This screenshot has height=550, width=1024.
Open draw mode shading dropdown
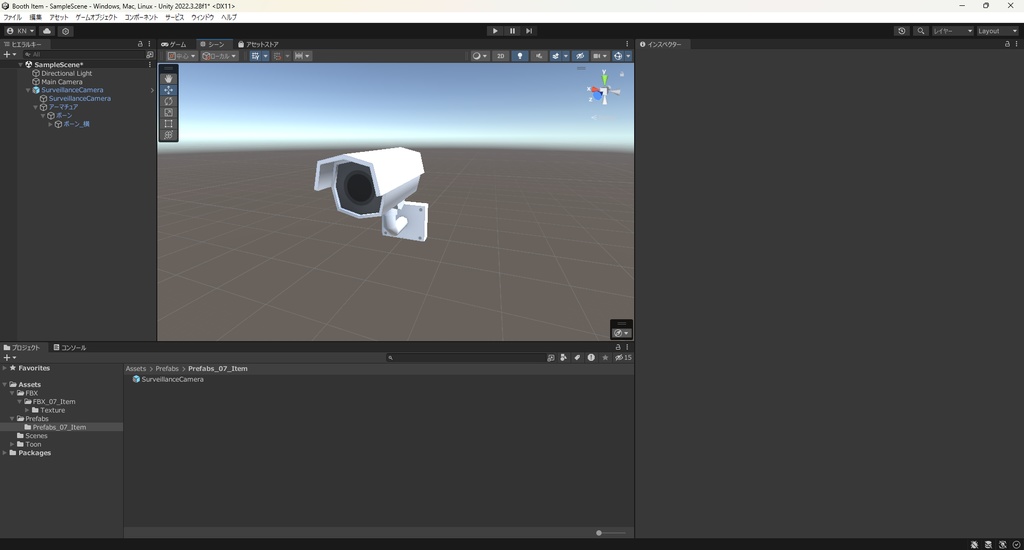click(x=479, y=56)
